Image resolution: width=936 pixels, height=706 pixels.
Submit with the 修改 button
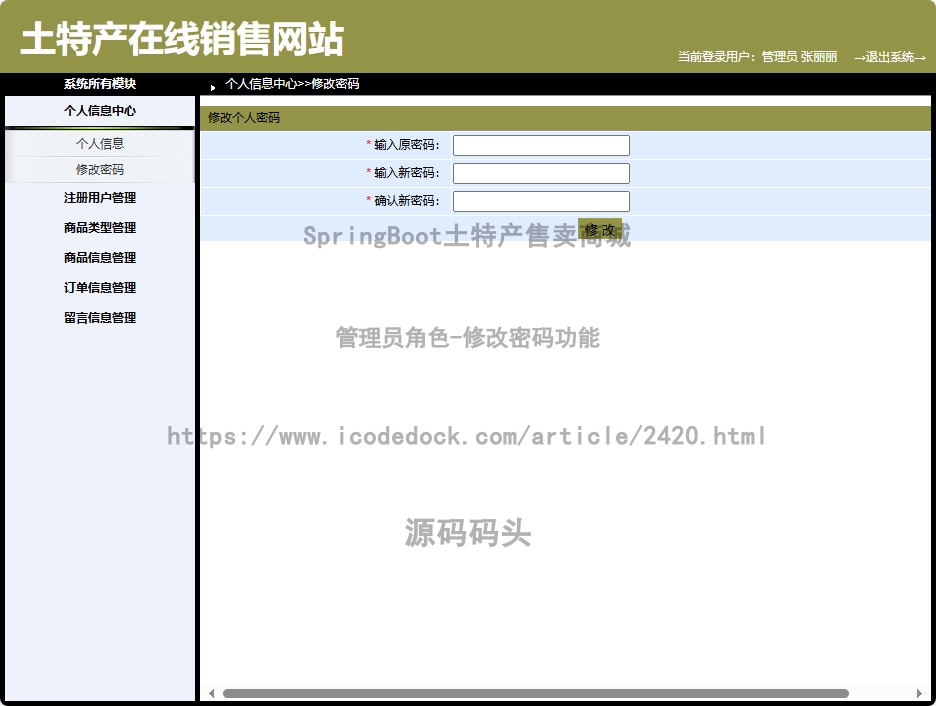(x=599, y=230)
